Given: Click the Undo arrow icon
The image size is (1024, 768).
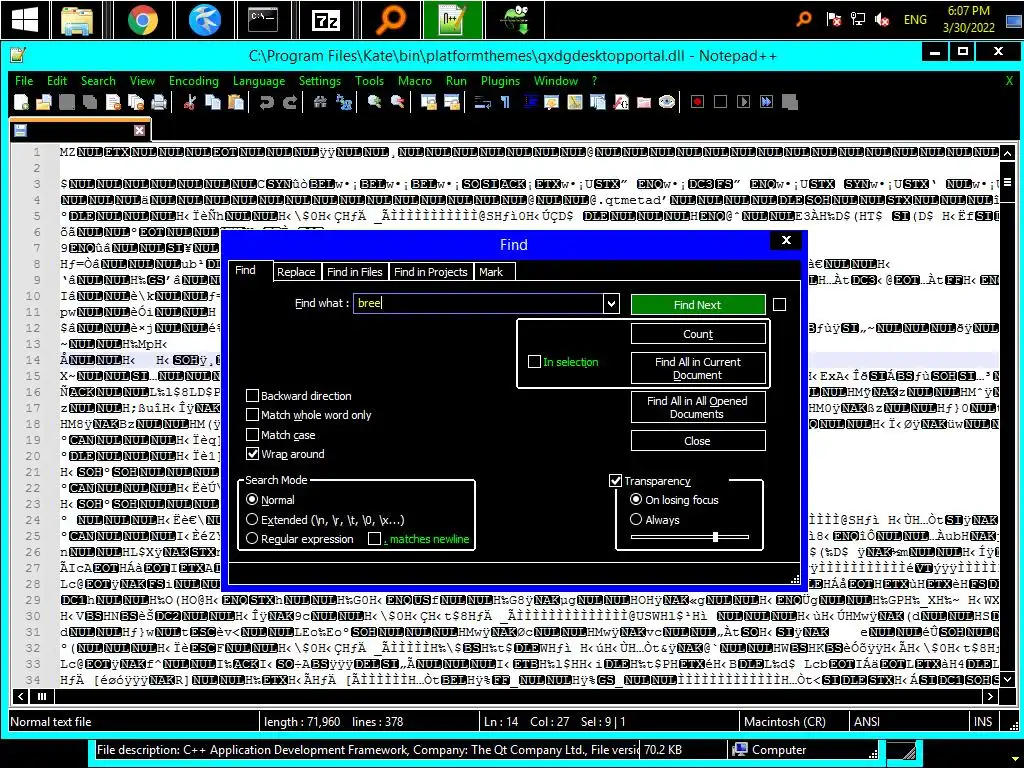Looking at the screenshot, I should 266,102.
